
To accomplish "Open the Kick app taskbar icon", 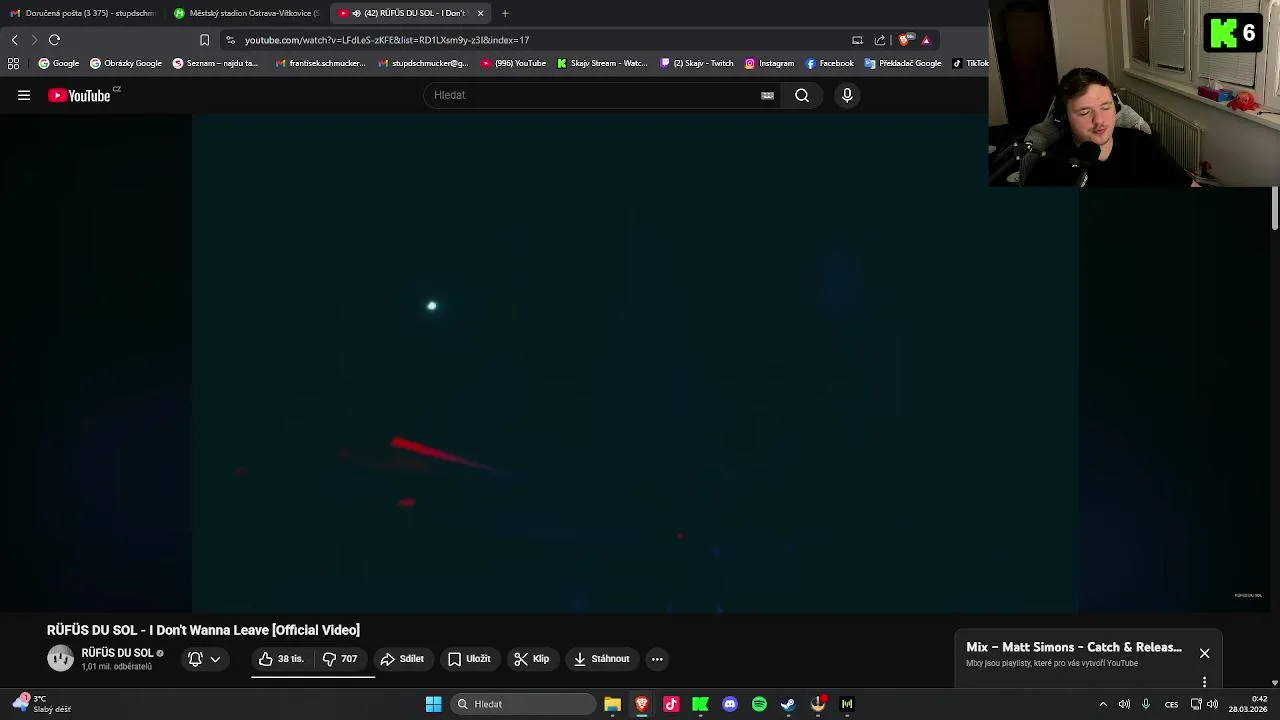I will click(700, 704).
